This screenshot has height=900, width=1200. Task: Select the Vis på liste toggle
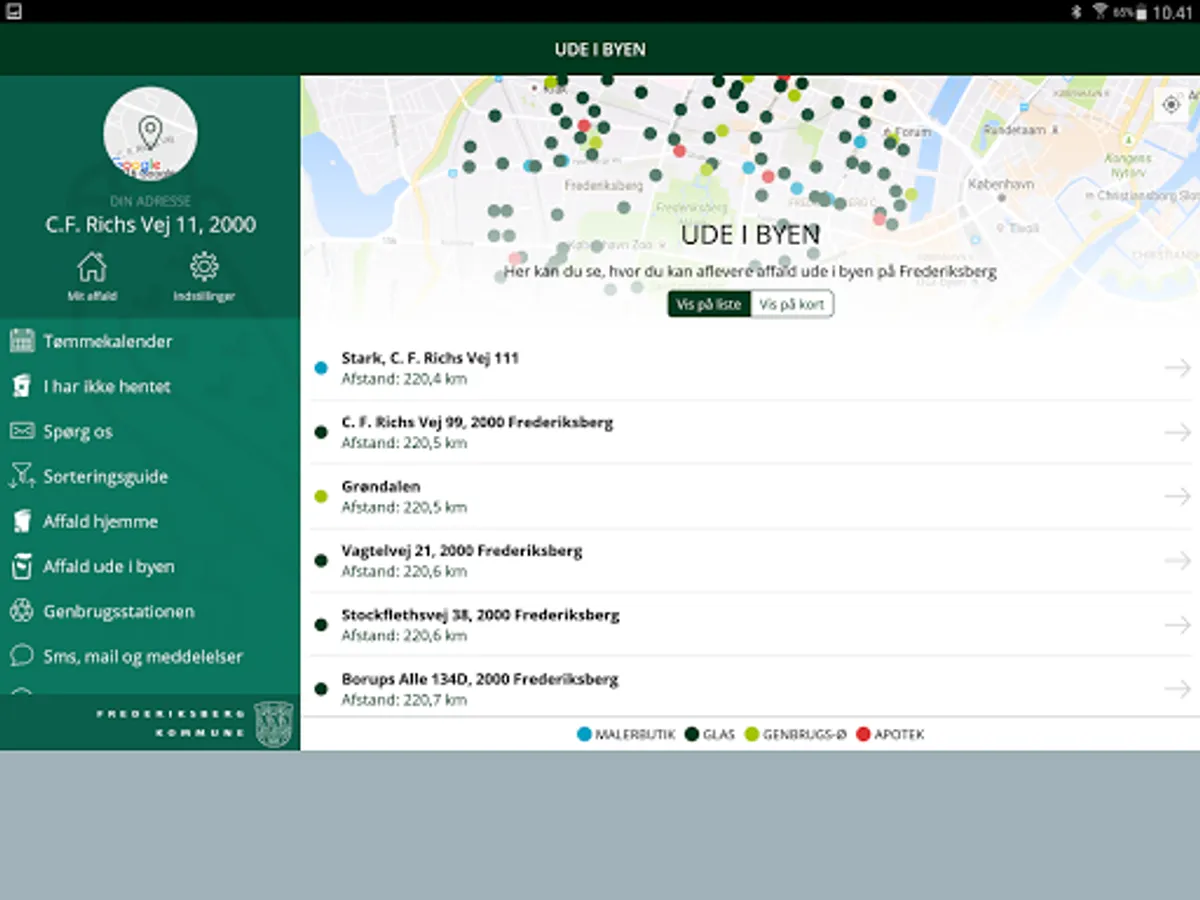(709, 304)
